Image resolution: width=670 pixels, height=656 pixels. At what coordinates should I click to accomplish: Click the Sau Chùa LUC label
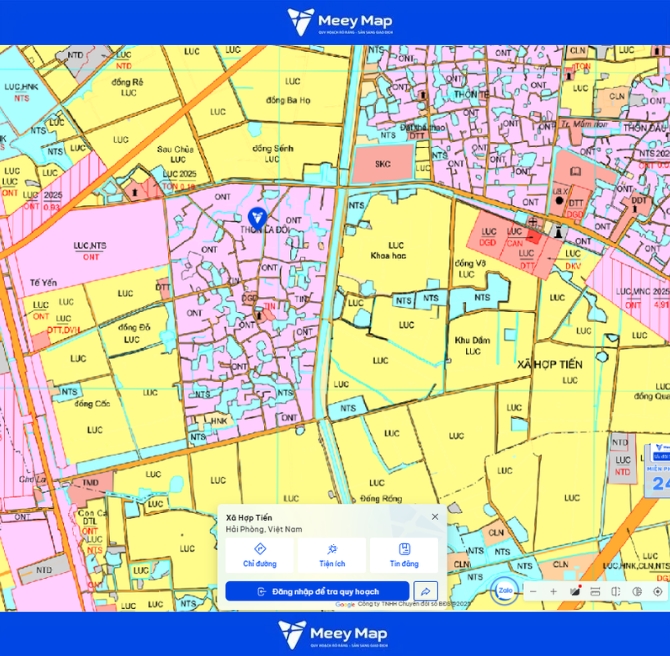(175, 154)
